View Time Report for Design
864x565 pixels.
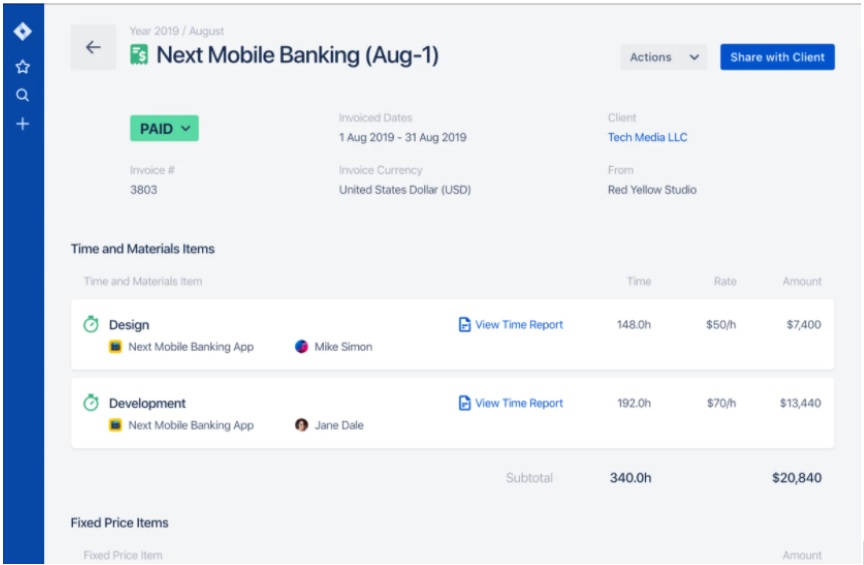click(x=518, y=324)
